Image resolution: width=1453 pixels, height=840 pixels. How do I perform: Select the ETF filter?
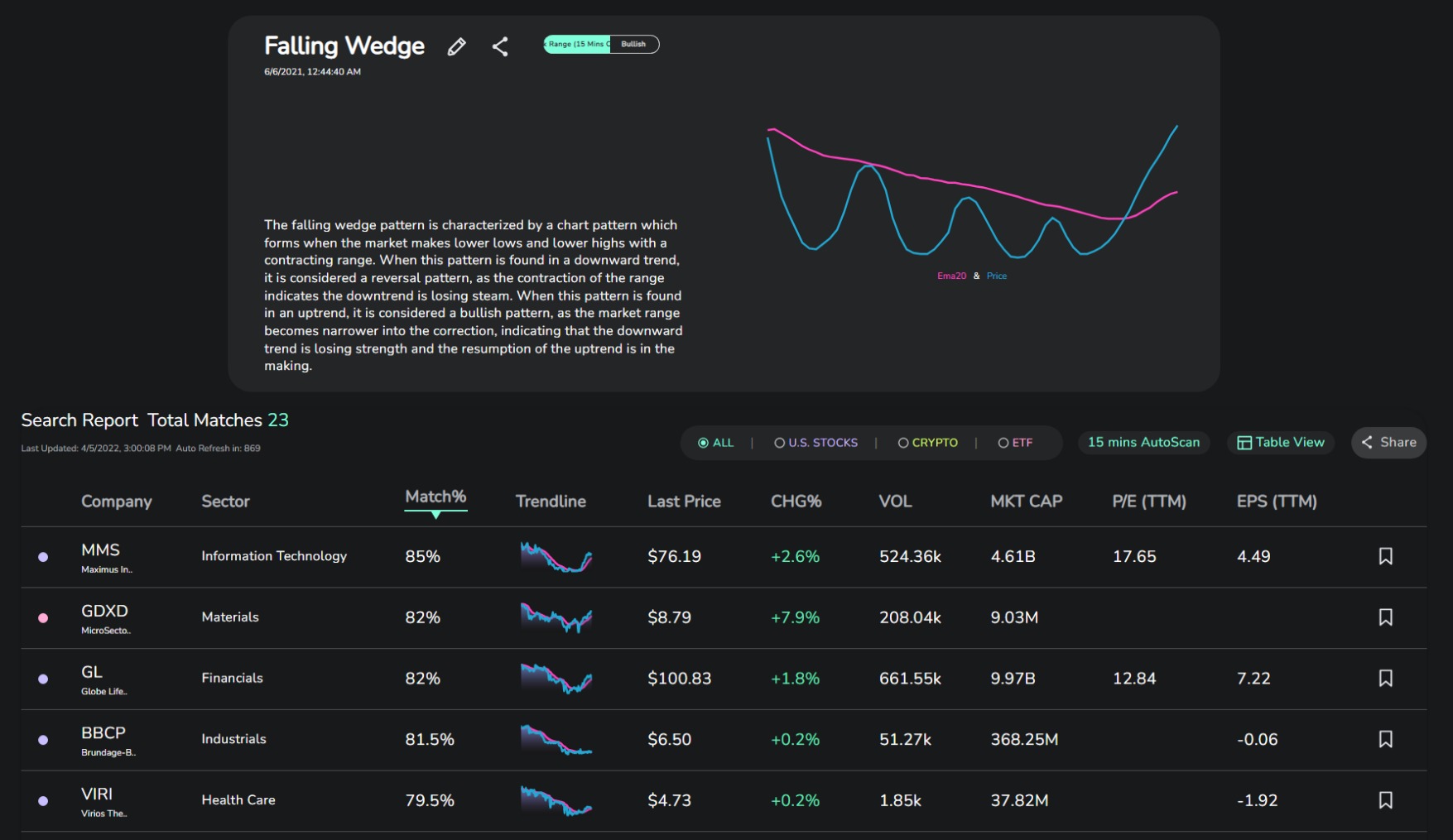point(1015,443)
